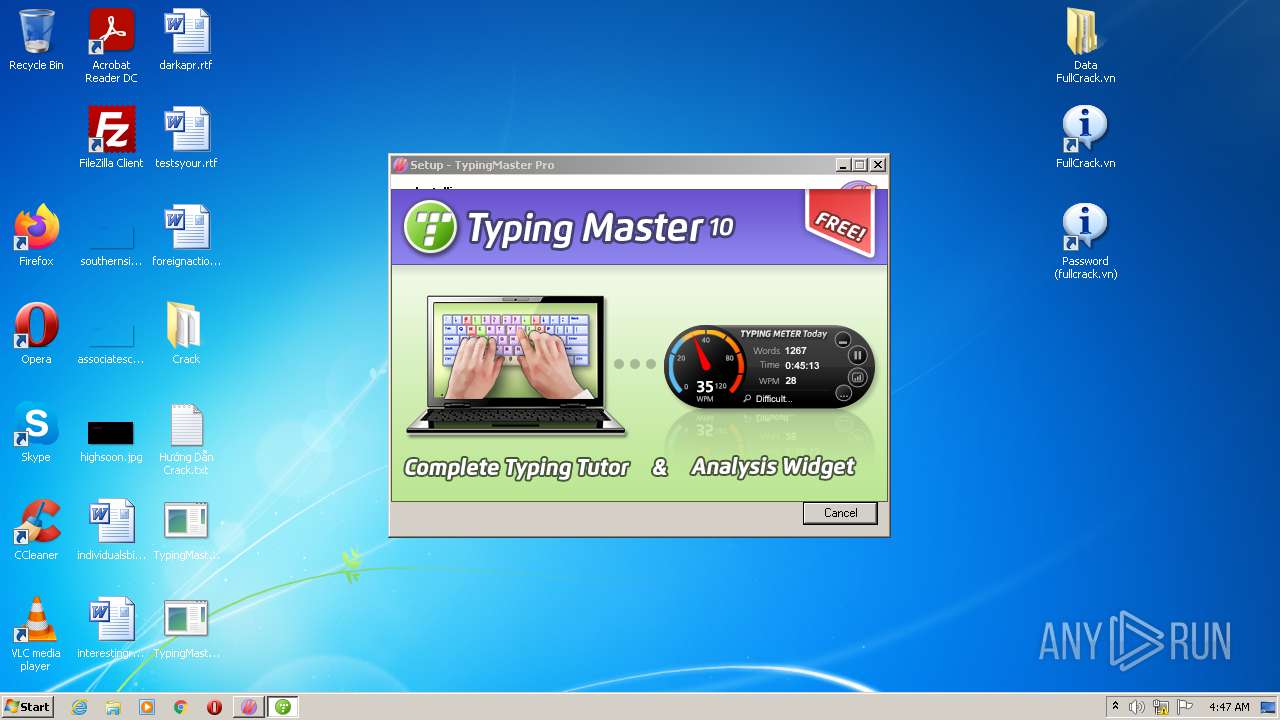
Task: Minimize the TypingMaster Pro setup window
Action: click(x=843, y=165)
